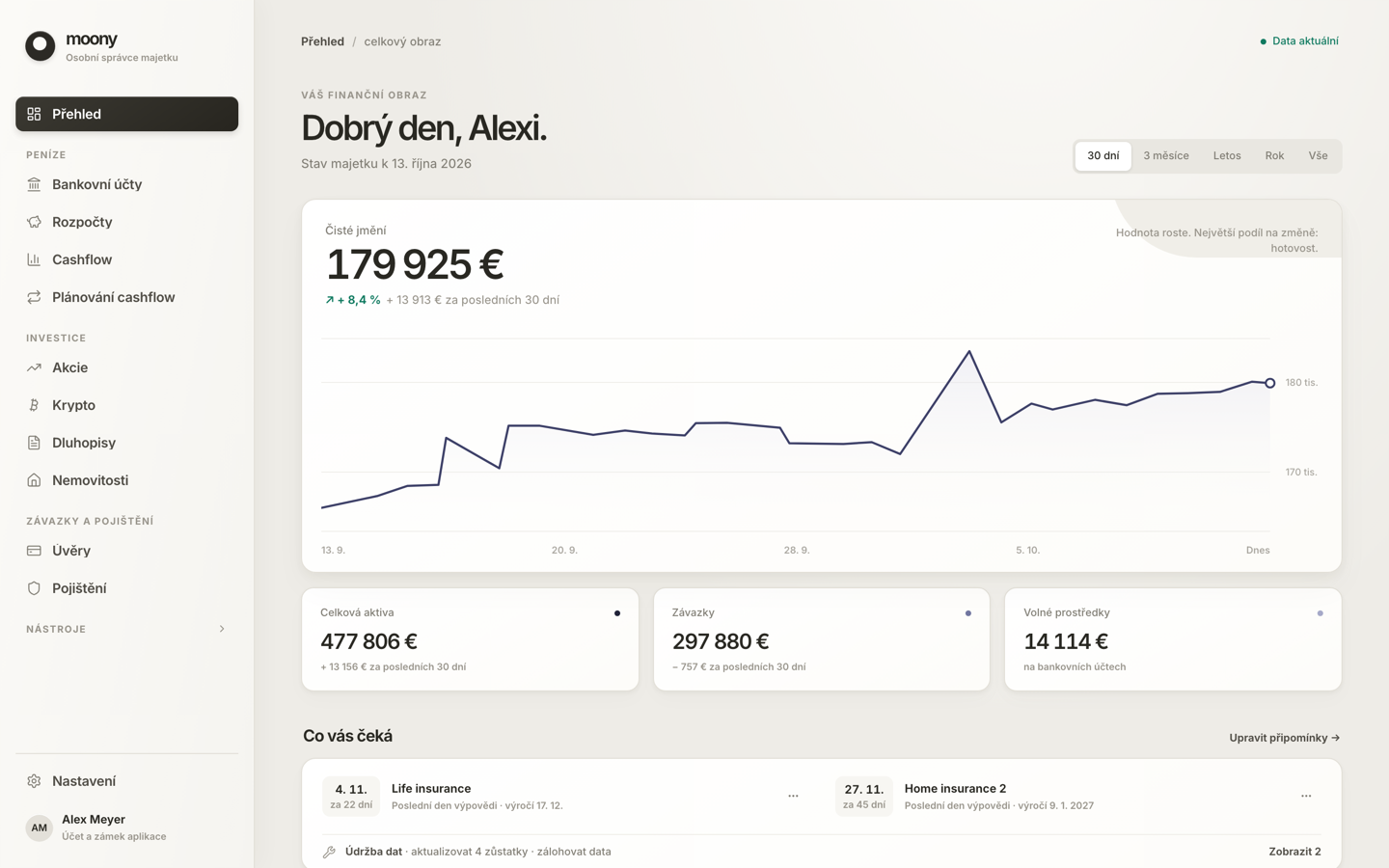Open the Volné prostředky card
Image resolution: width=1389 pixels, height=868 pixels.
[x=1173, y=639]
